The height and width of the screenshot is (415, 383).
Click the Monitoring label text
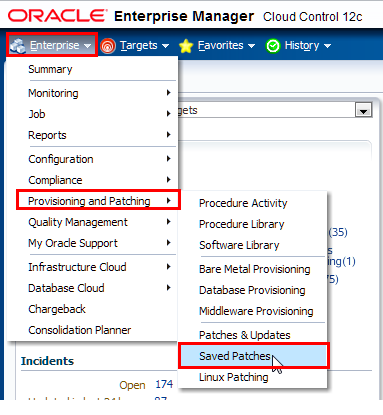coord(53,93)
